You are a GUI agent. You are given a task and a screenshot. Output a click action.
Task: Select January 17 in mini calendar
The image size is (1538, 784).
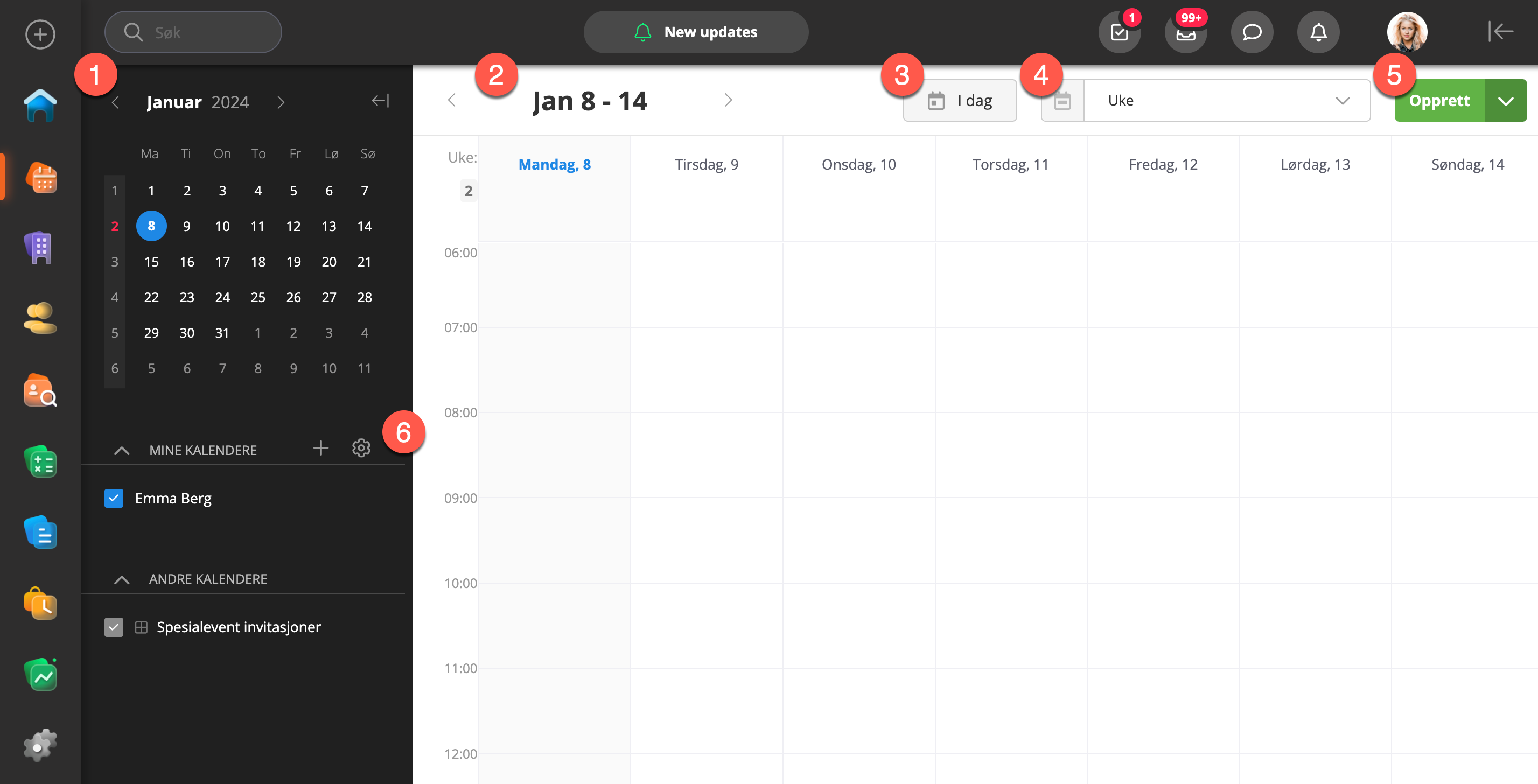click(x=223, y=262)
